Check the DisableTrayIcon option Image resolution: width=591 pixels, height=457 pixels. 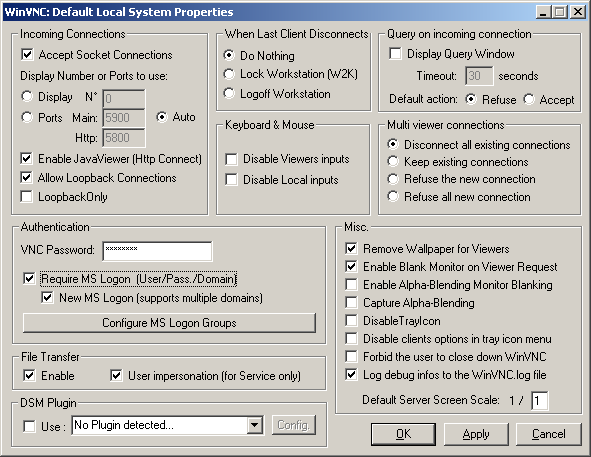[x=351, y=321]
